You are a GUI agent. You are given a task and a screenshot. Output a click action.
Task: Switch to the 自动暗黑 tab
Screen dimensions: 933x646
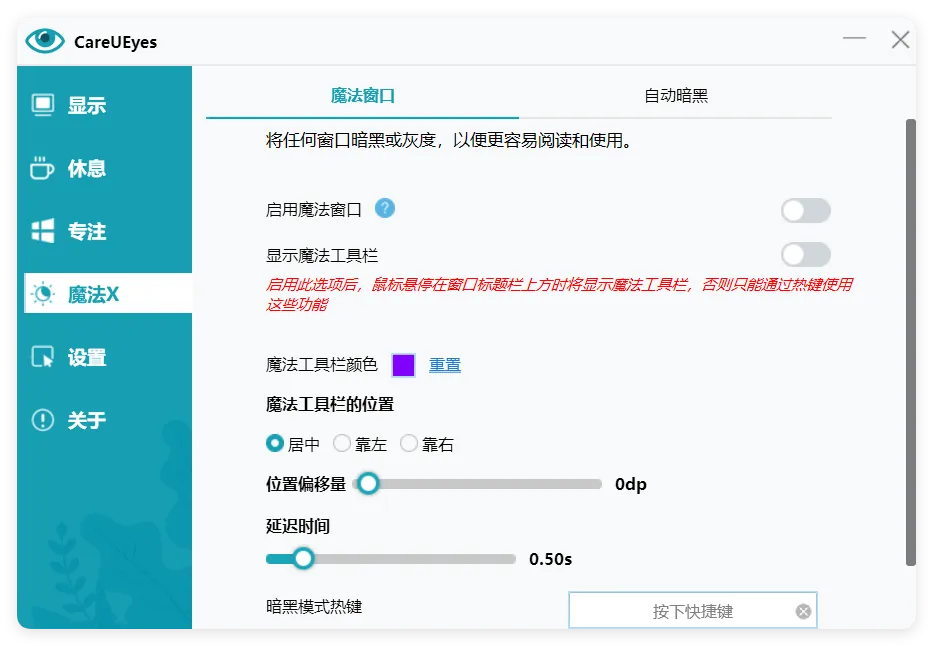click(x=676, y=96)
